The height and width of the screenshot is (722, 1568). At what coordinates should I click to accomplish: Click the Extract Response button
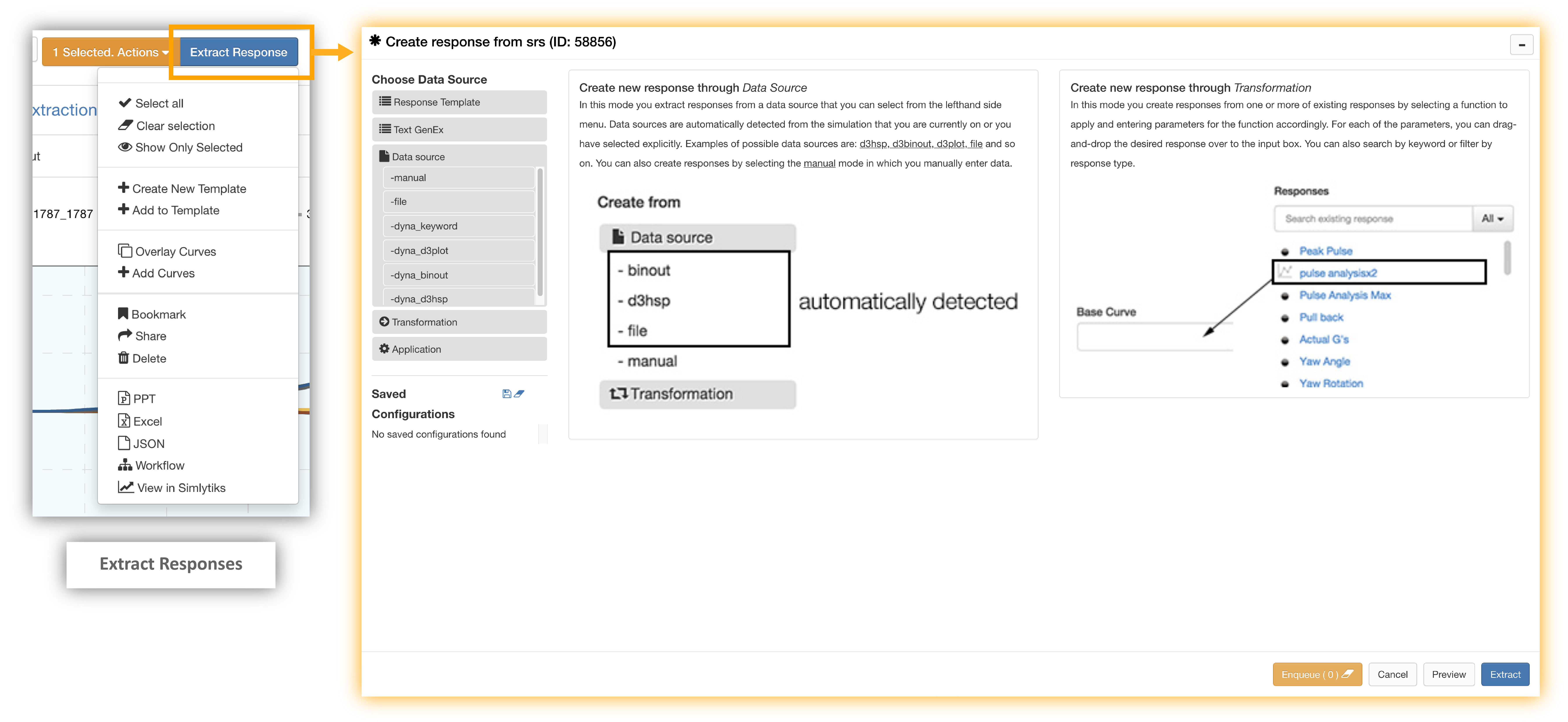(239, 52)
